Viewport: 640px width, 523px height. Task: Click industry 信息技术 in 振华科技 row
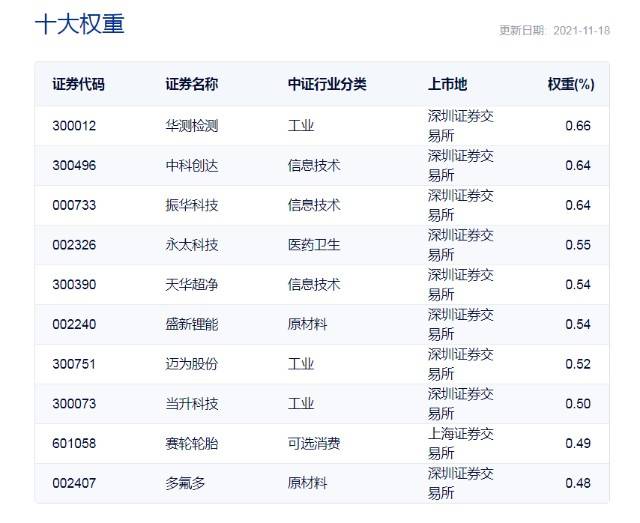click(x=314, y=205)
